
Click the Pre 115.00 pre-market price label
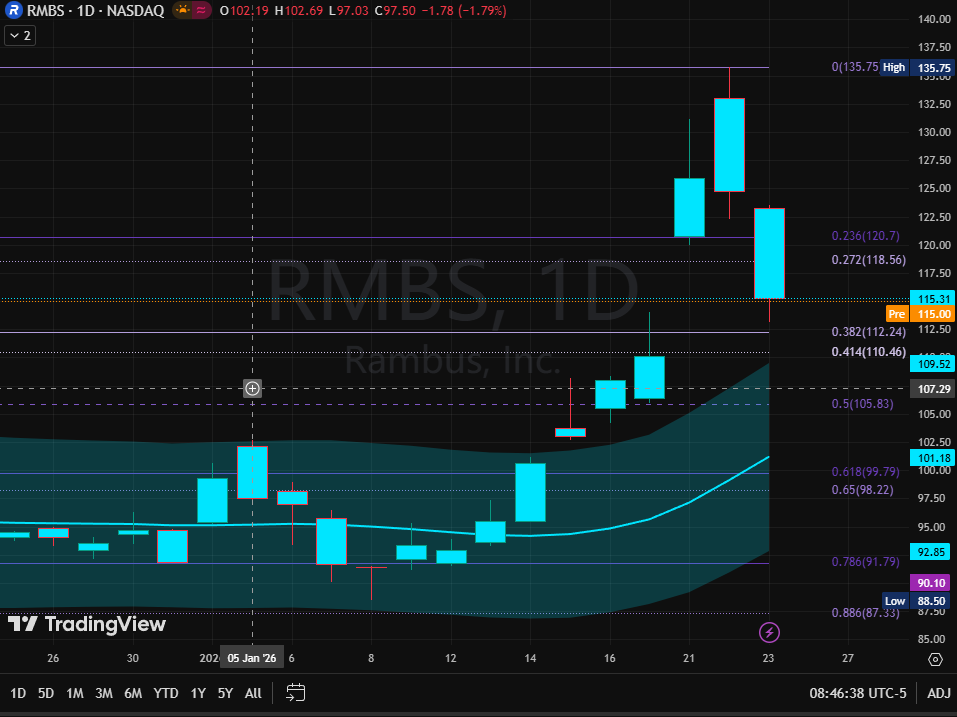pyautogui.click(x=920, y=314)
